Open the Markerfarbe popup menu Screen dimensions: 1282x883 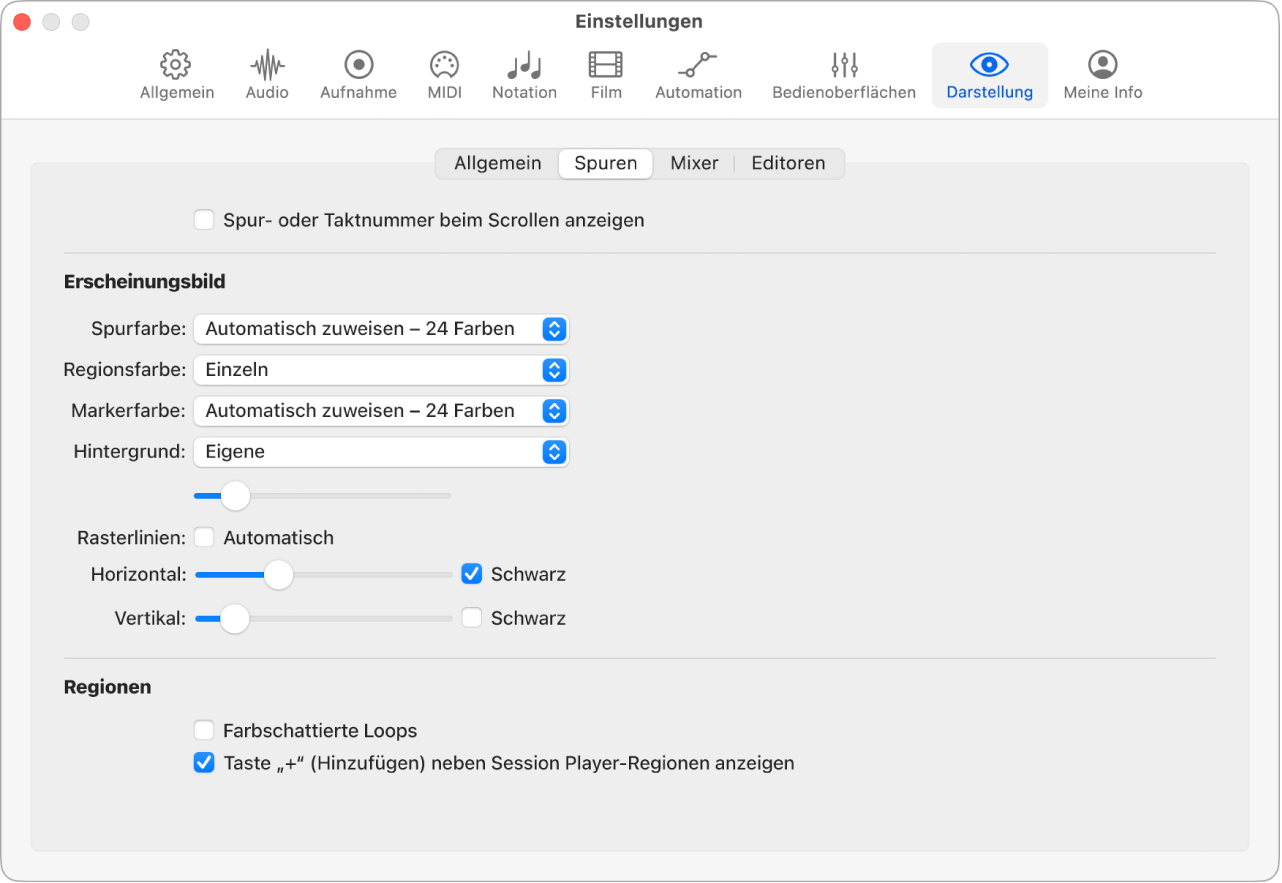tap(381, 411)
